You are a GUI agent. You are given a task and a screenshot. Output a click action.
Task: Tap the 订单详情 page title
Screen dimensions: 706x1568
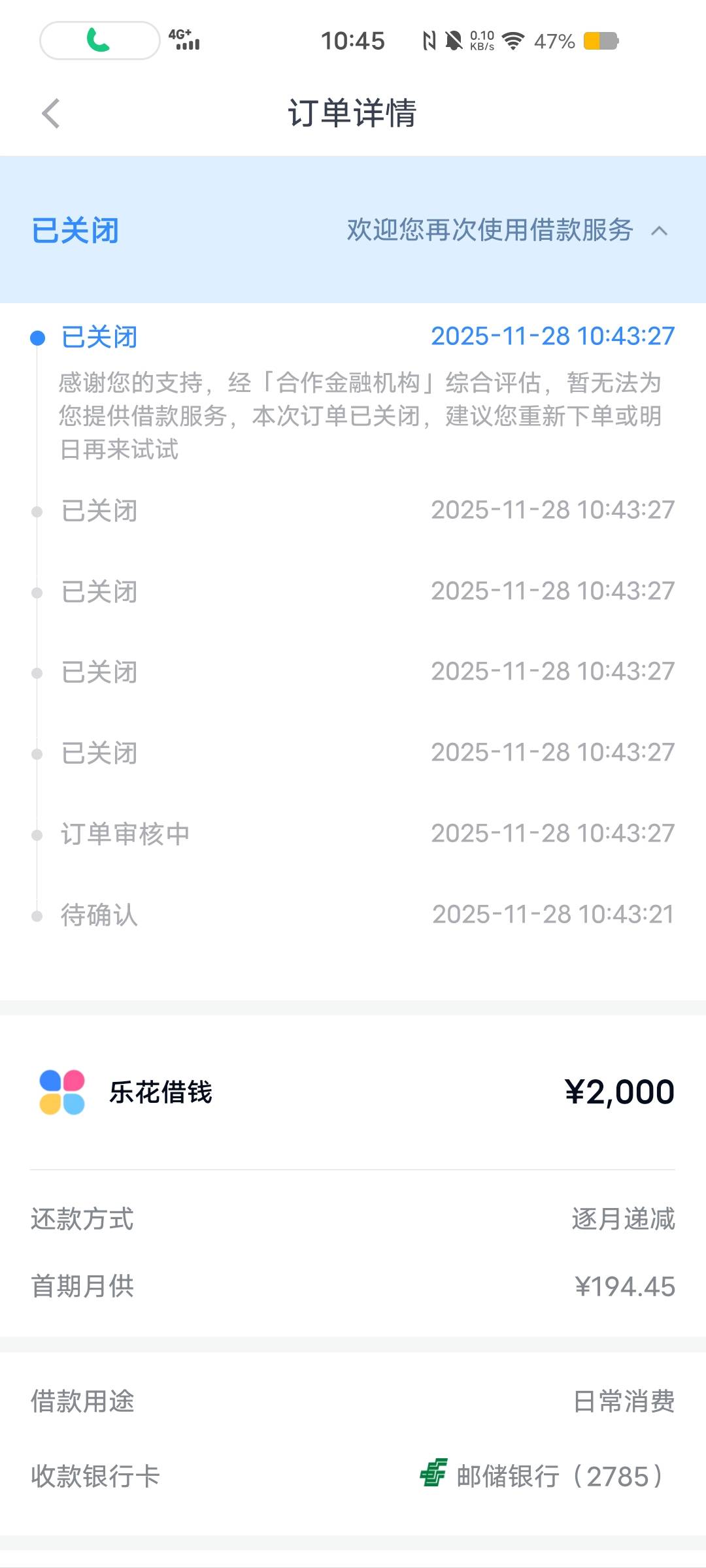point(352,113)
